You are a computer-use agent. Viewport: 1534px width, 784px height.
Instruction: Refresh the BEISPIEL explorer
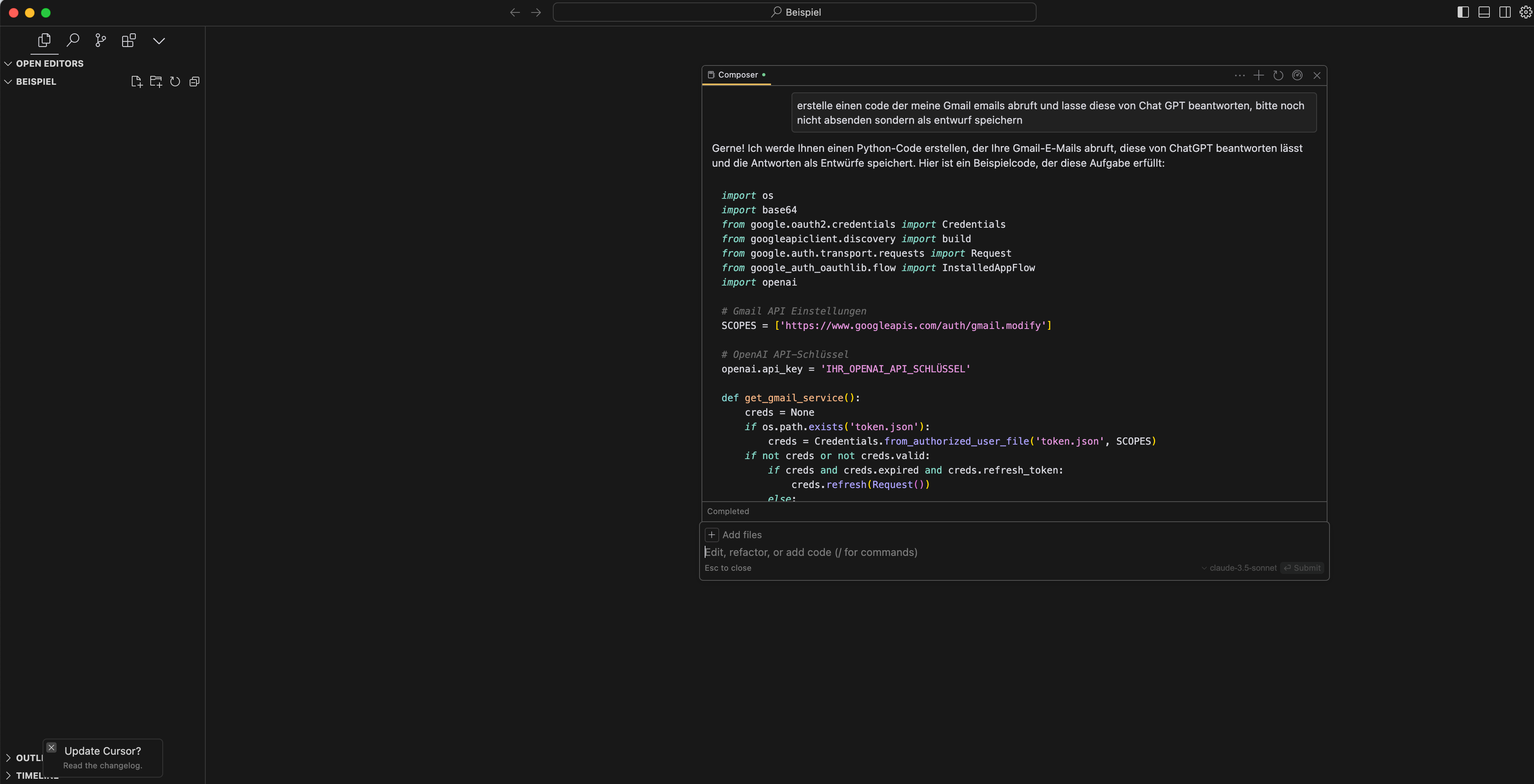click(175, 82)
